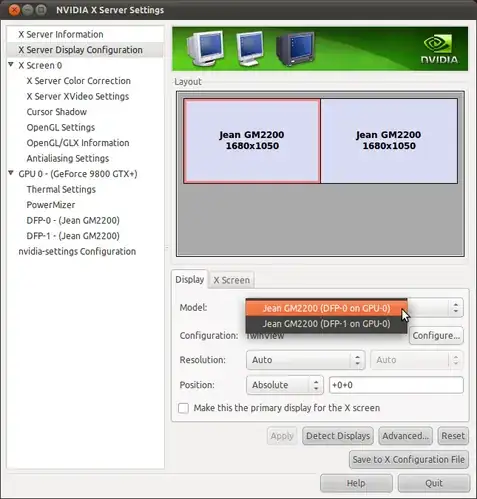Screen dimensions: 477x499
Task: Open Thermal Settings page
Action: [61, 189]
